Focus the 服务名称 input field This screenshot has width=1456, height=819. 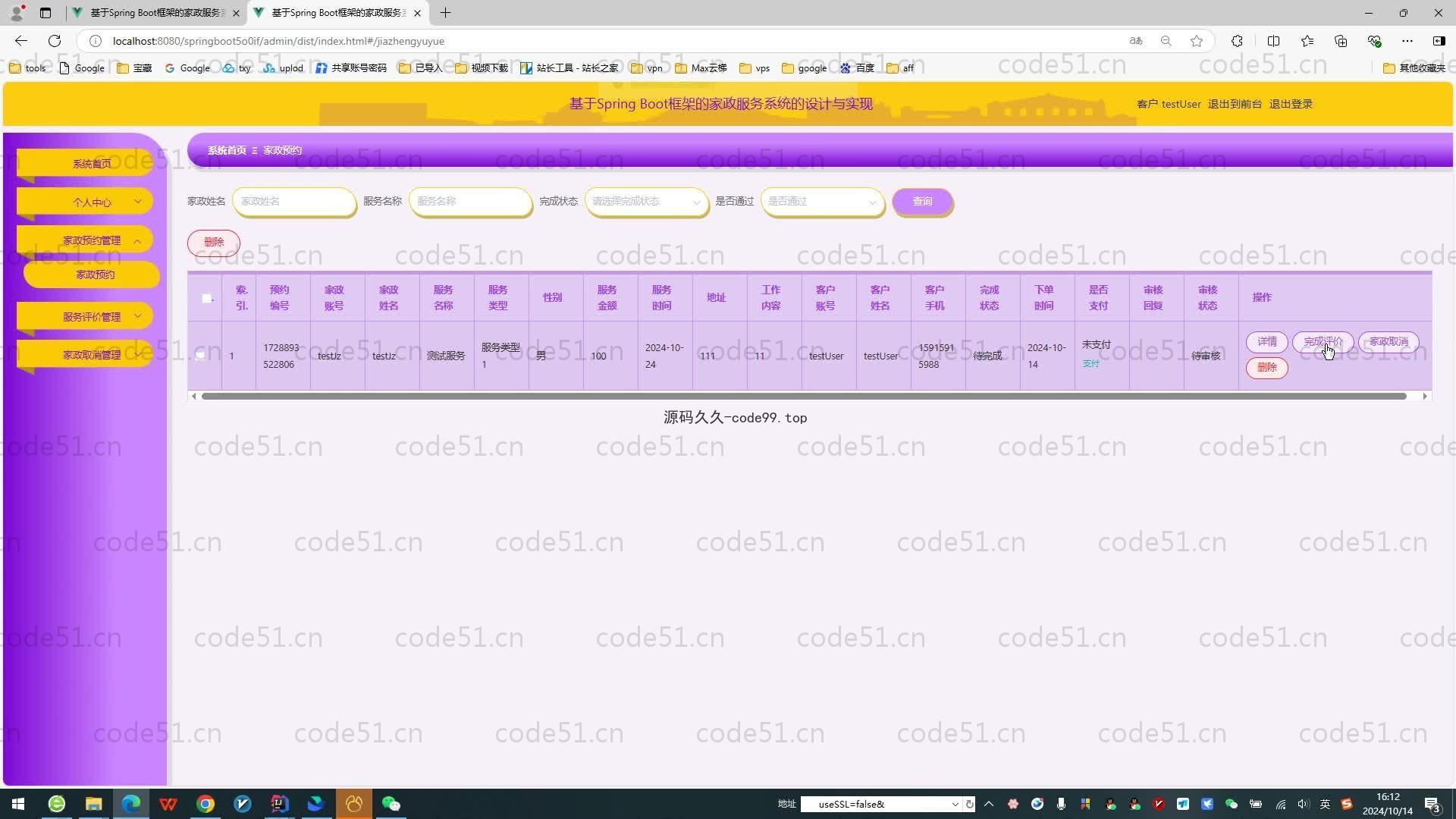tap(470, 202)
